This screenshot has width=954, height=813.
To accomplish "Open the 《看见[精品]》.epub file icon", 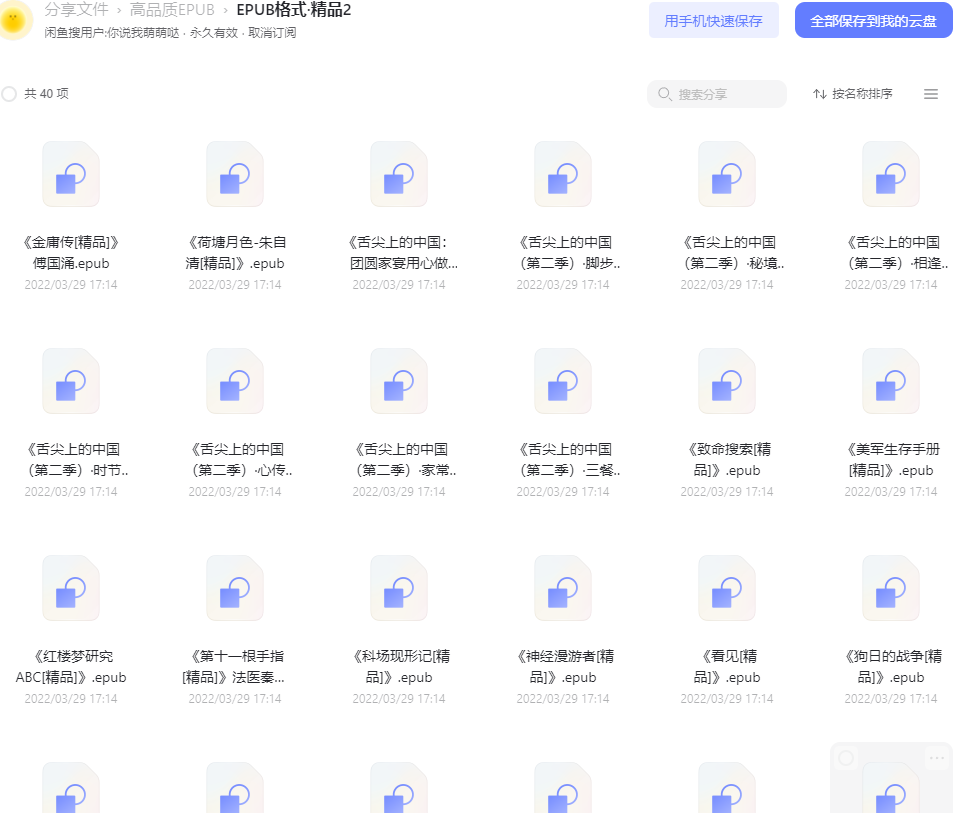I will coord(727,588).
